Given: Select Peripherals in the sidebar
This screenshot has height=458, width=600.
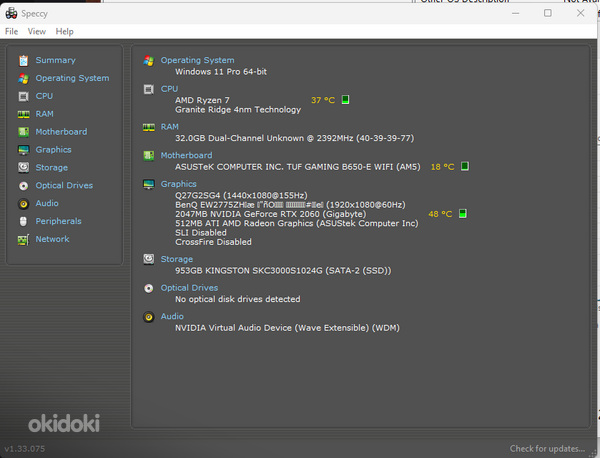Looking at the screenshot, I should tap(59, 221).
